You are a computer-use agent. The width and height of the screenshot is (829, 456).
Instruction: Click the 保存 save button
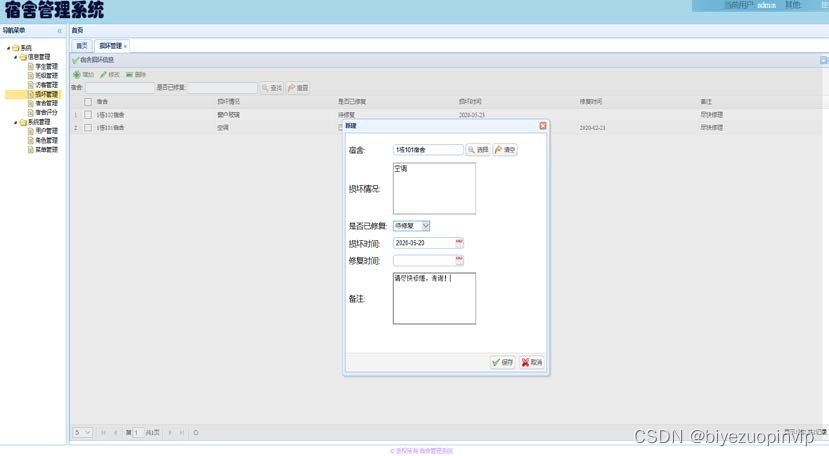[502, 362]
